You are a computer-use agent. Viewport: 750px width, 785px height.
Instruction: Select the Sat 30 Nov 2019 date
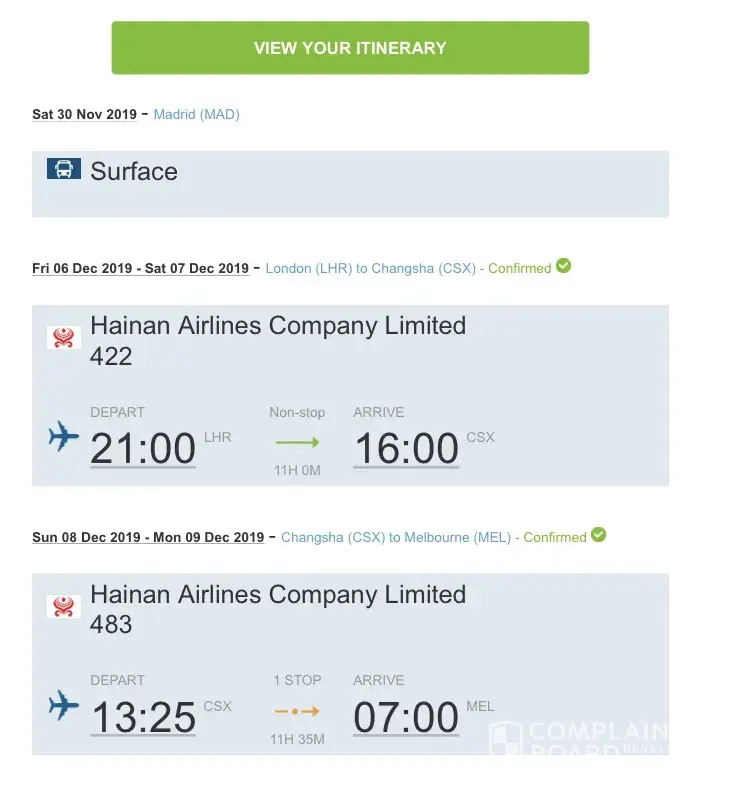pos(84,114)
